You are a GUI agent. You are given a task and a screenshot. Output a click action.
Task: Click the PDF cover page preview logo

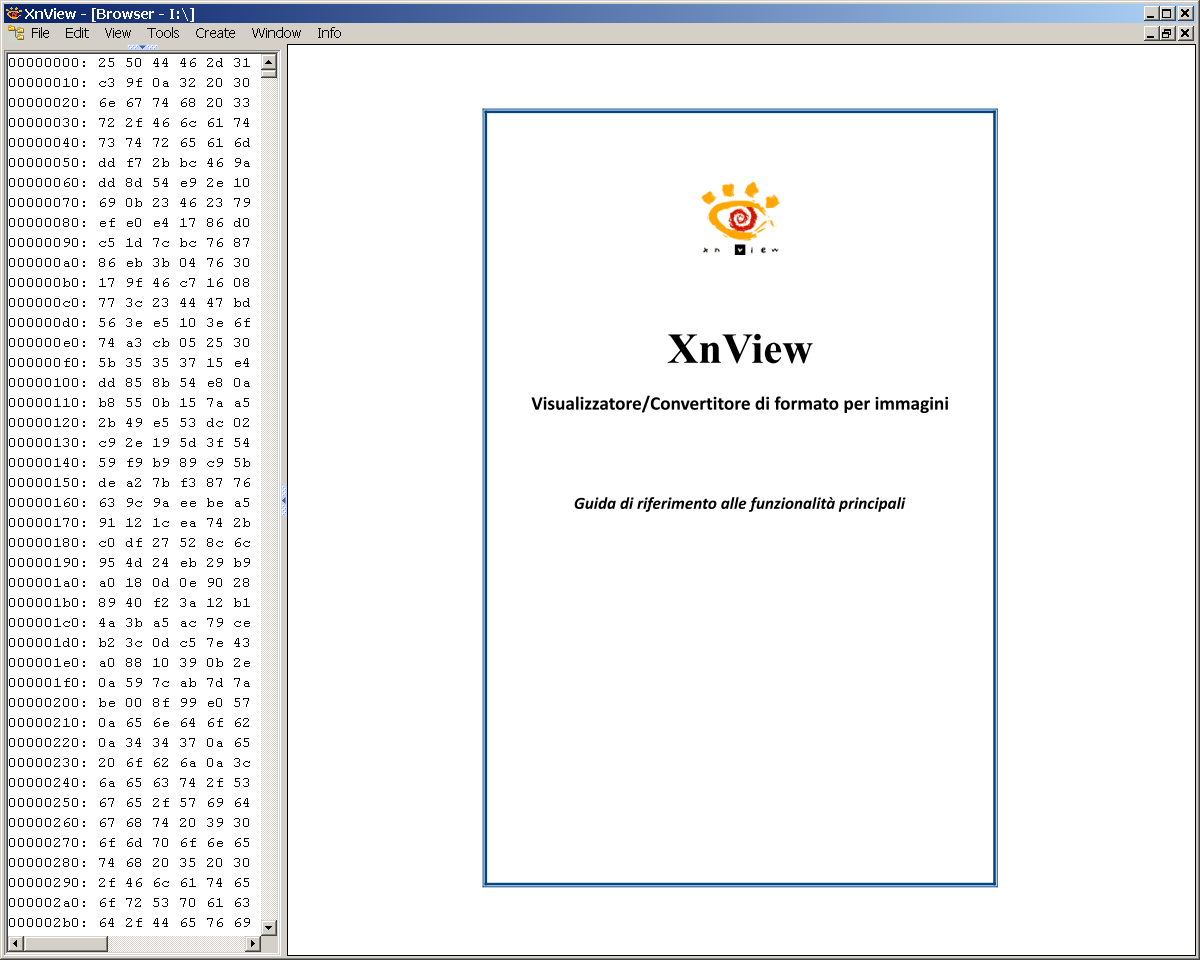pyautogui.click(x=740, y=218)
